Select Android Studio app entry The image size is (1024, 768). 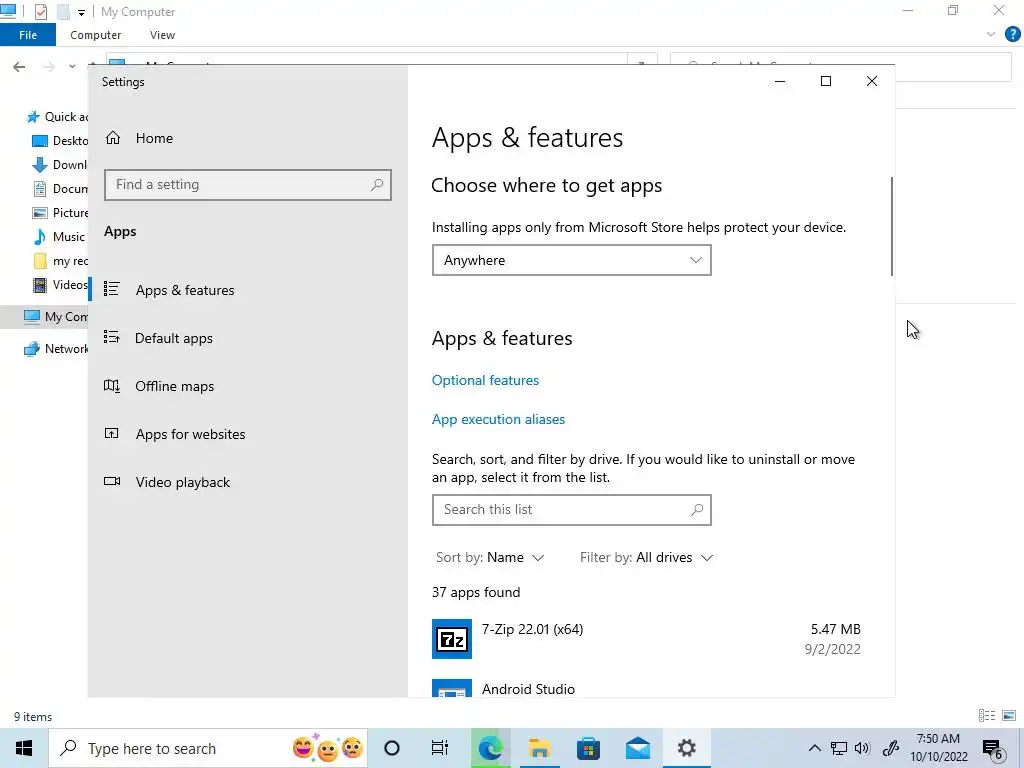coord(647,687)
